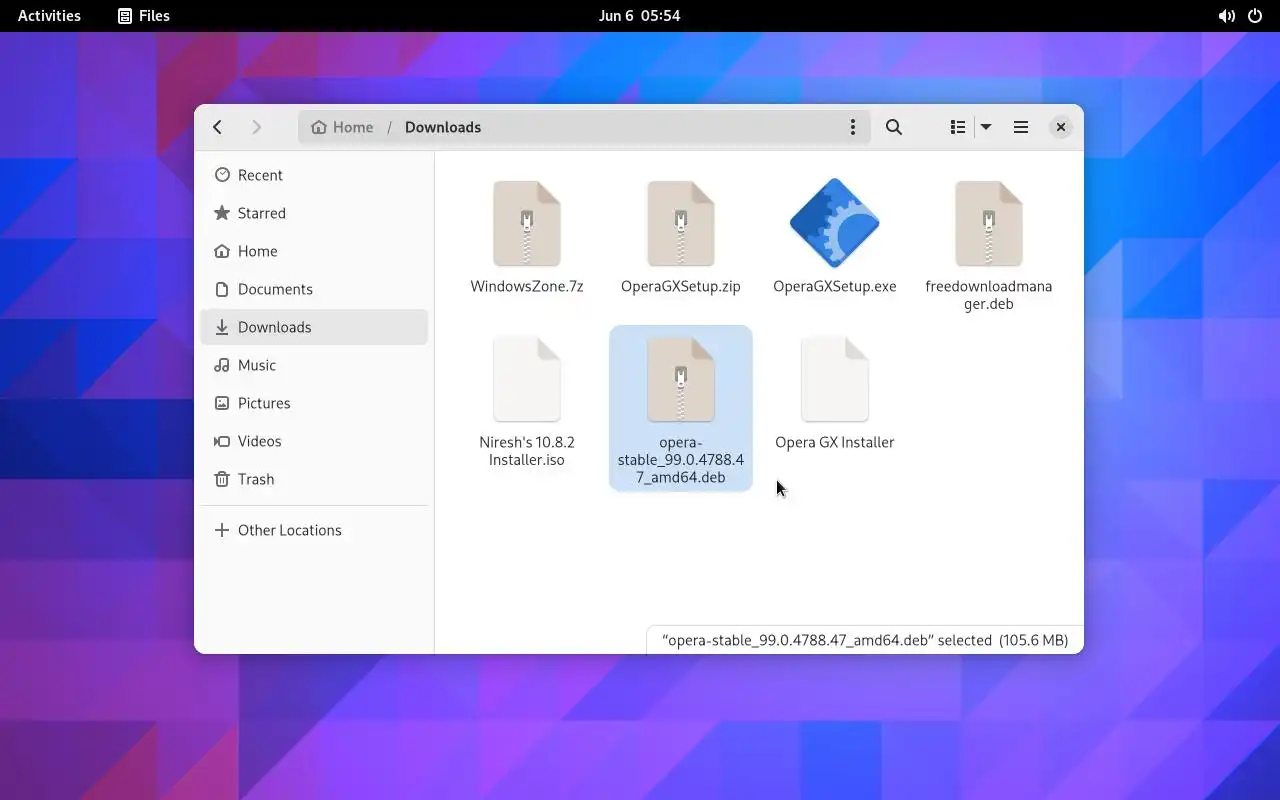Open Documents in the sidebar
Screen dimensions: 1280x800
(x=314, y=289)
